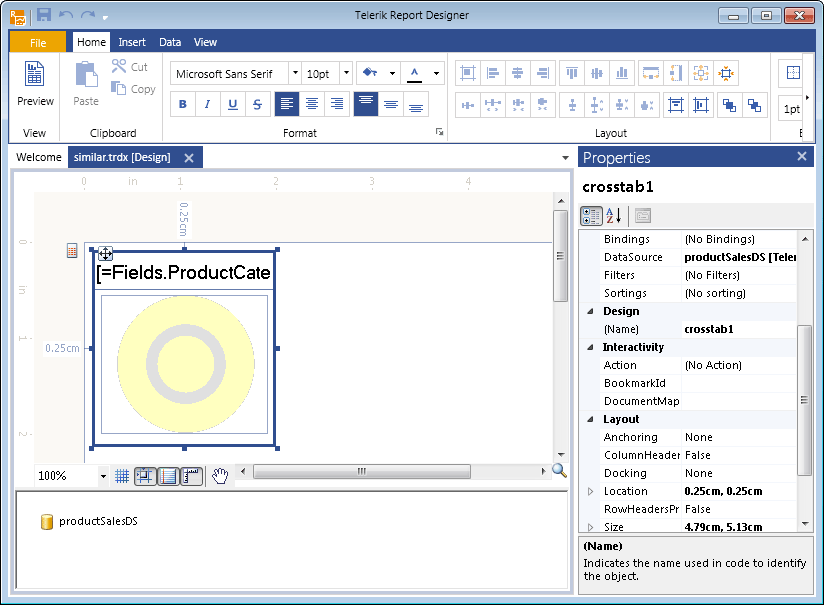The height and width of the screenshot is (605, 824).
Task: Switch to the Insert ribbon tab
Action: [132, 42]
